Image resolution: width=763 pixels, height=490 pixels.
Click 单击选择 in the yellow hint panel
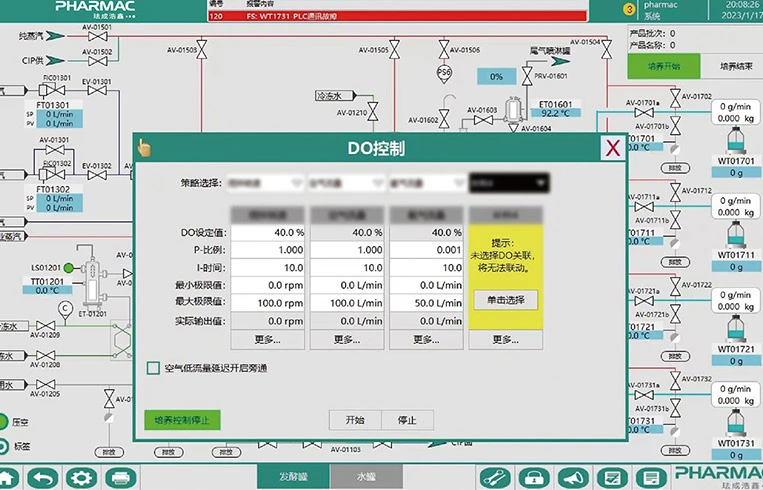coord(506,300)
